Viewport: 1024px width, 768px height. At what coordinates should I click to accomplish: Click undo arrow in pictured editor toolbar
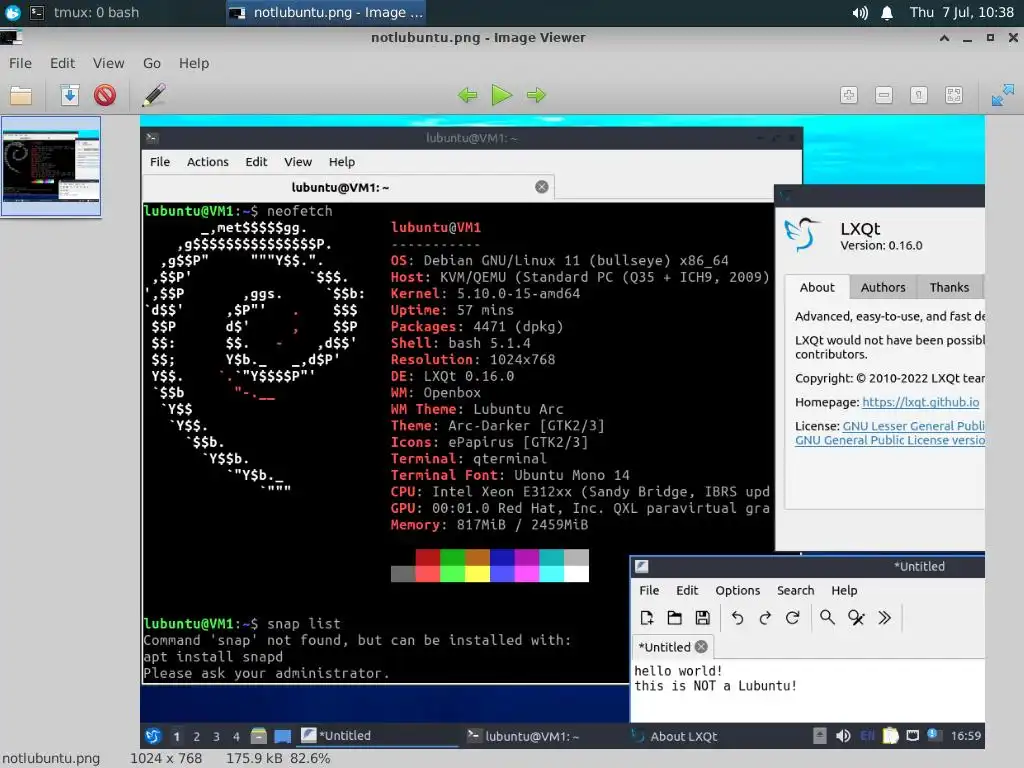pos(737,618)
